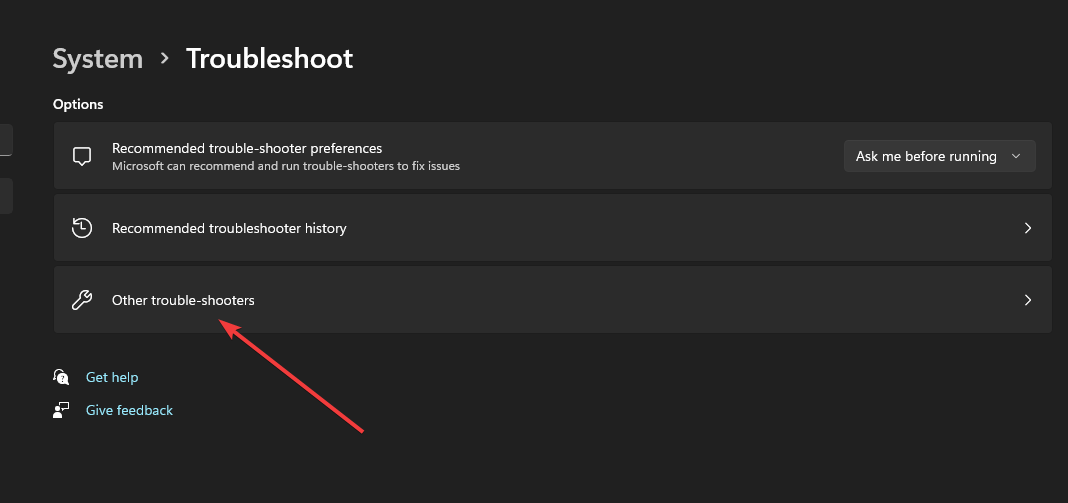Click the clock history icon
The image size is (1068, 503).
[x=82, y=228]
